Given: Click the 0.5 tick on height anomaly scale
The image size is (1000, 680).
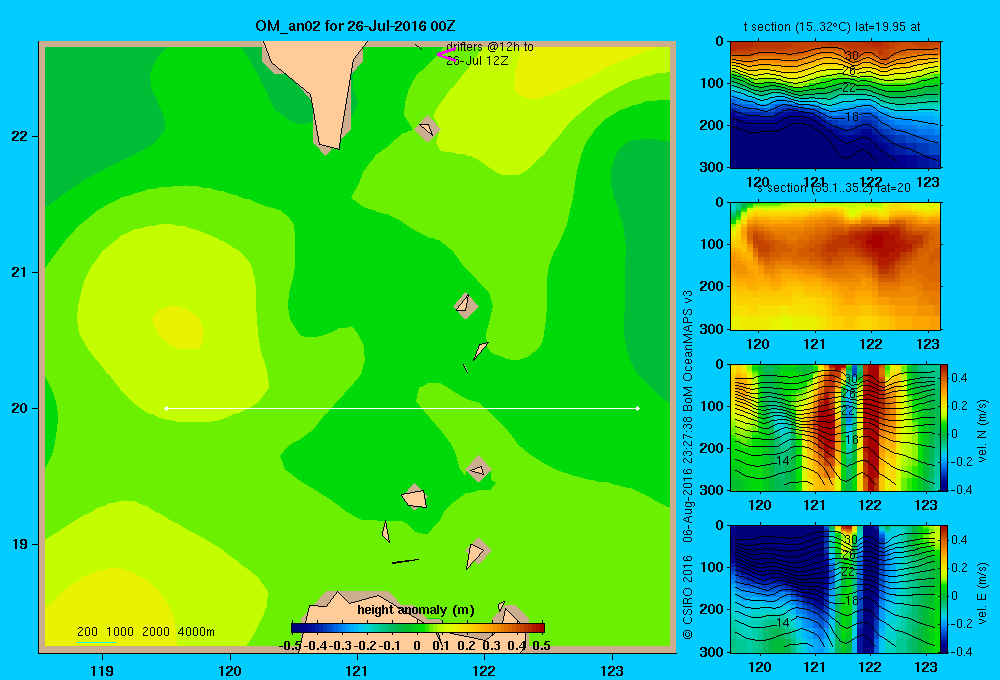Looking at the screenshot, I should (x=541, y=646).
